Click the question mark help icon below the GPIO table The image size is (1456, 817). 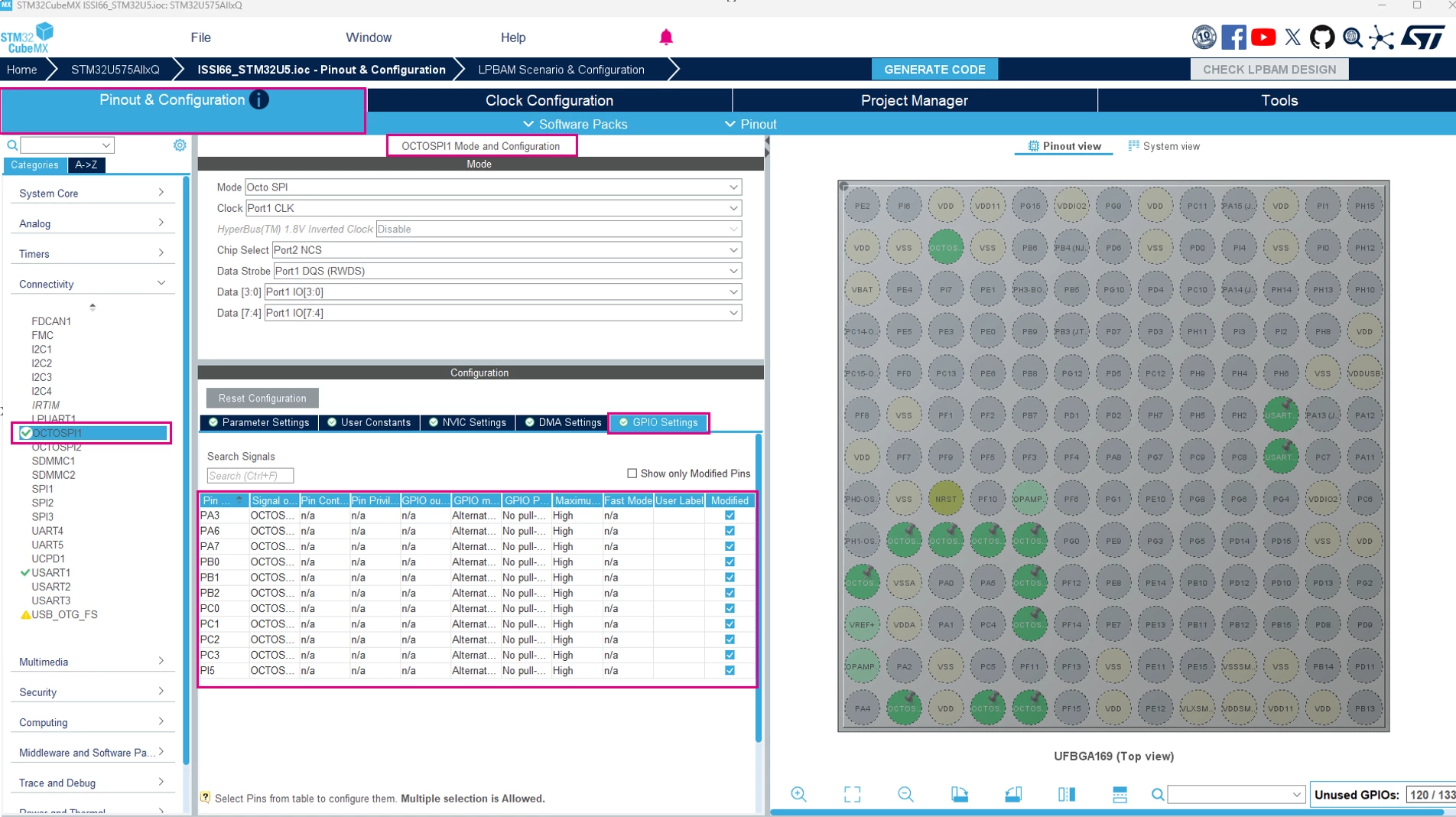(205, 797)
